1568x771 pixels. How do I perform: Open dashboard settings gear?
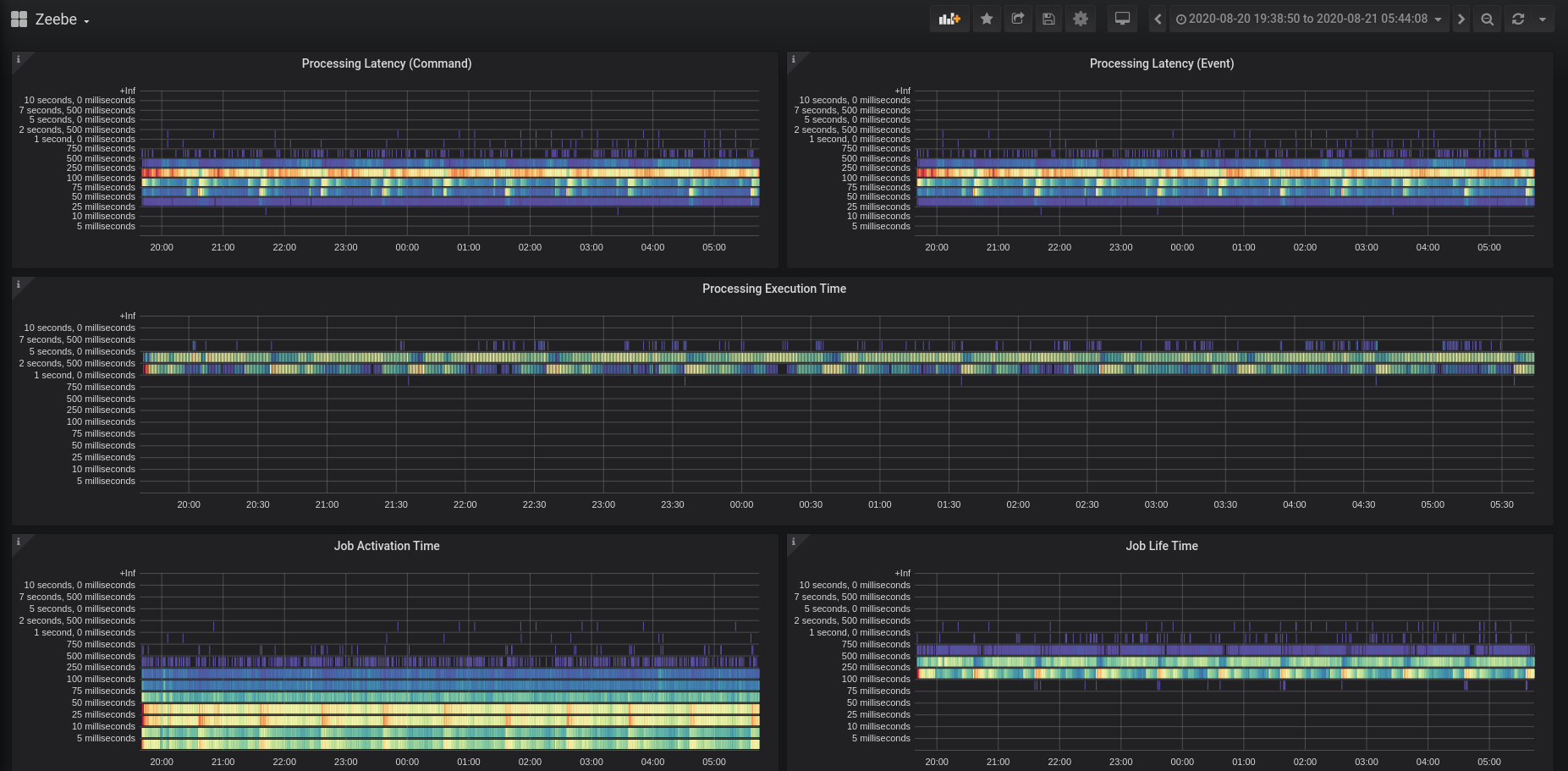1081,19
